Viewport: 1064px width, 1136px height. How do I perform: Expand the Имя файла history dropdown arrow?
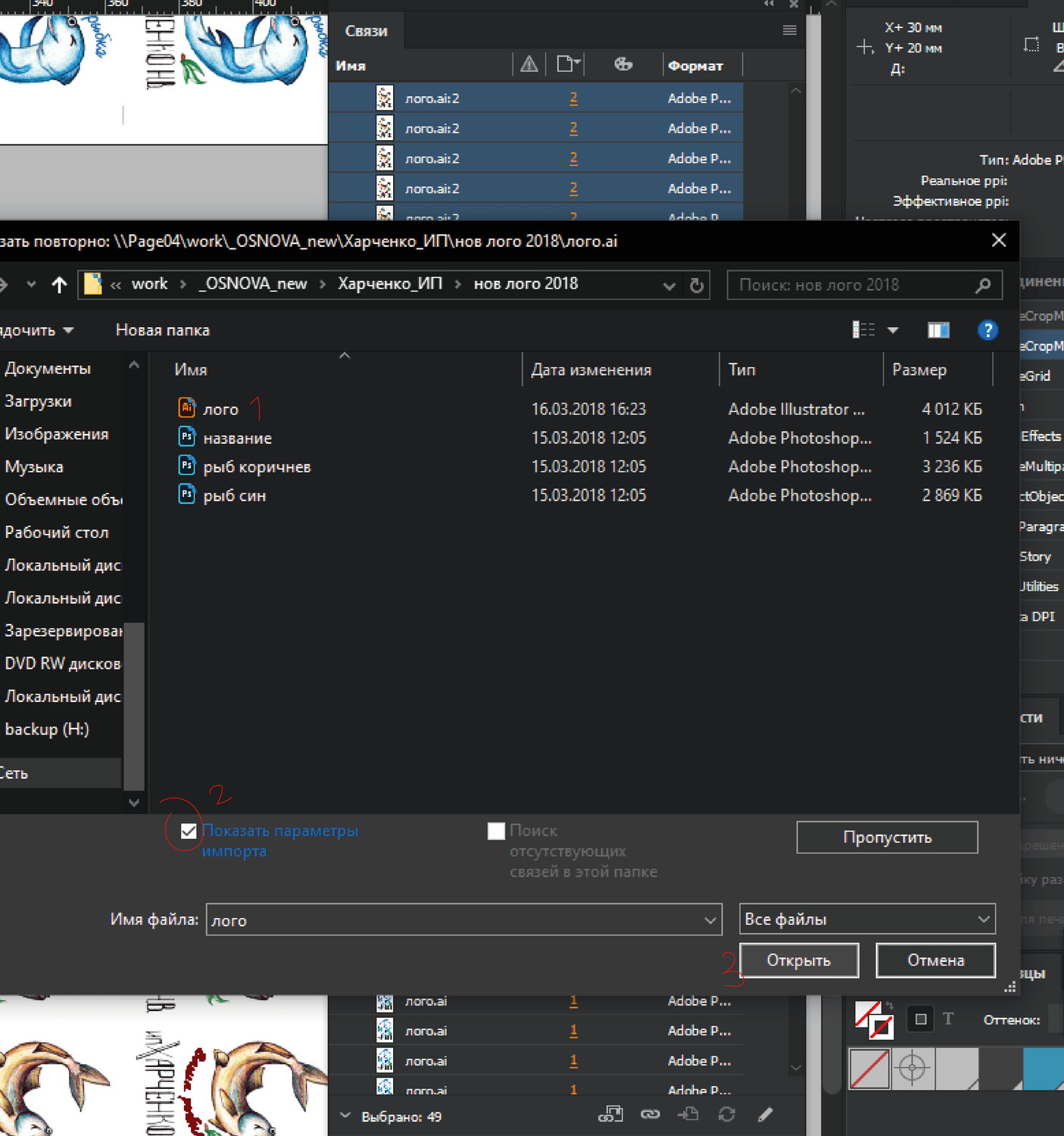tap(710, 920)
